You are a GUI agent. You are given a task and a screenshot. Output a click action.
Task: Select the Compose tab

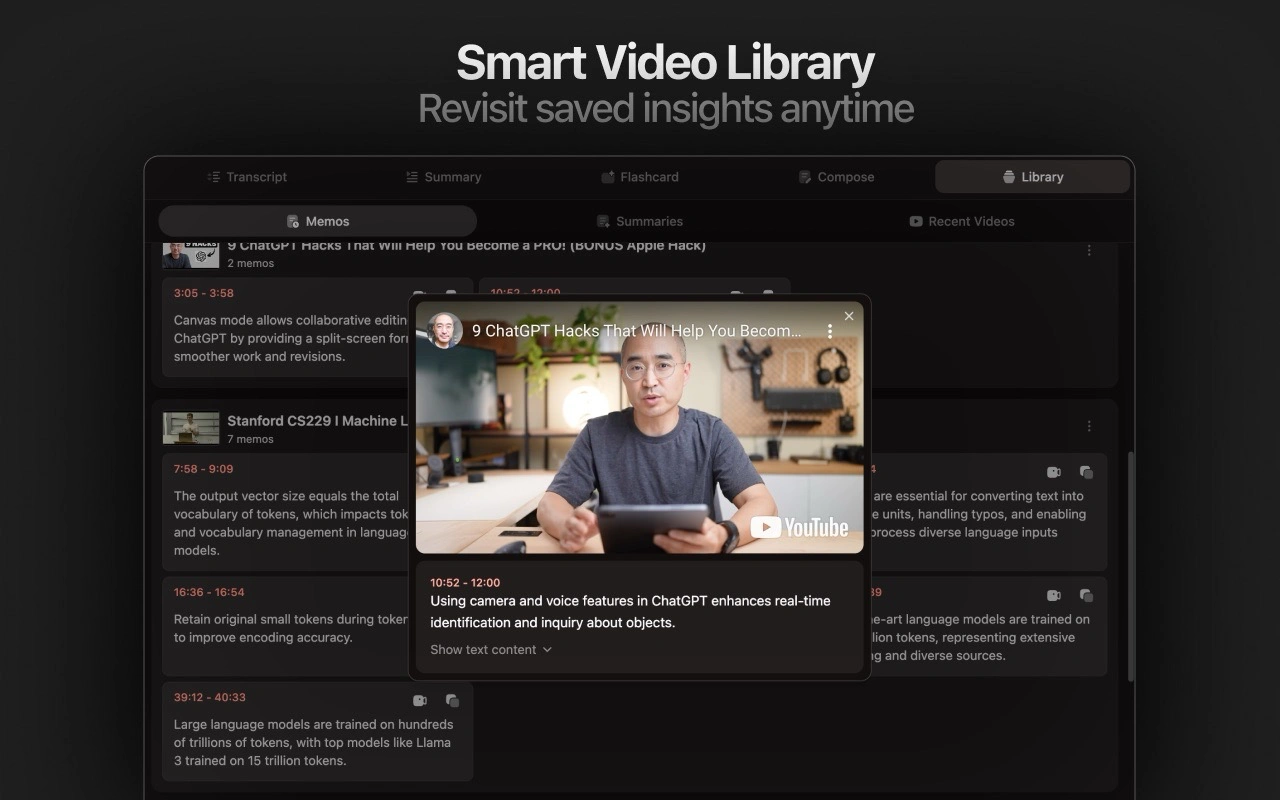click(836, 177)
